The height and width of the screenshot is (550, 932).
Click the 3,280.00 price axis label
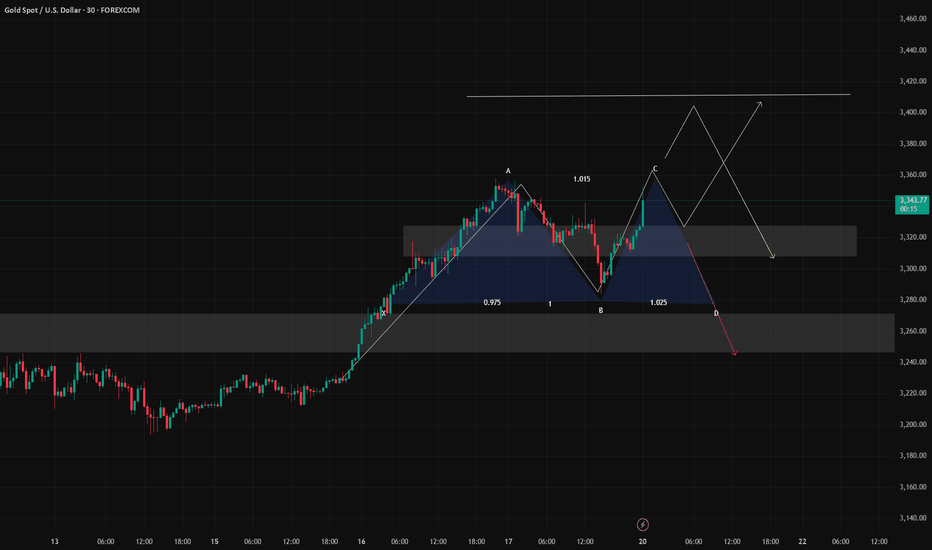[x=912, y=299]
